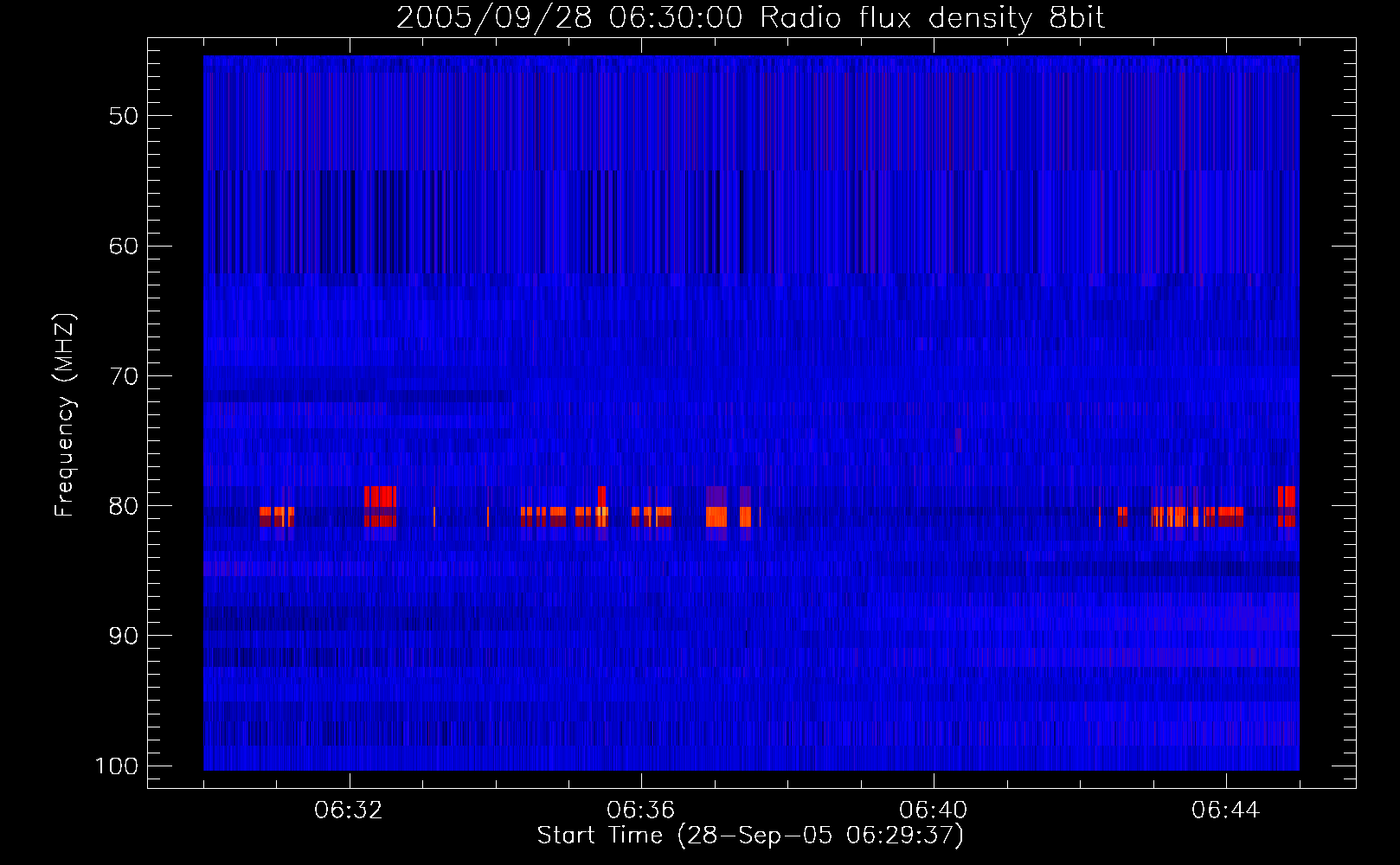The height and width of the screenshot is (865, 1400).
Task: Click the Start Time axis label
Action: (x=750, y=836)
